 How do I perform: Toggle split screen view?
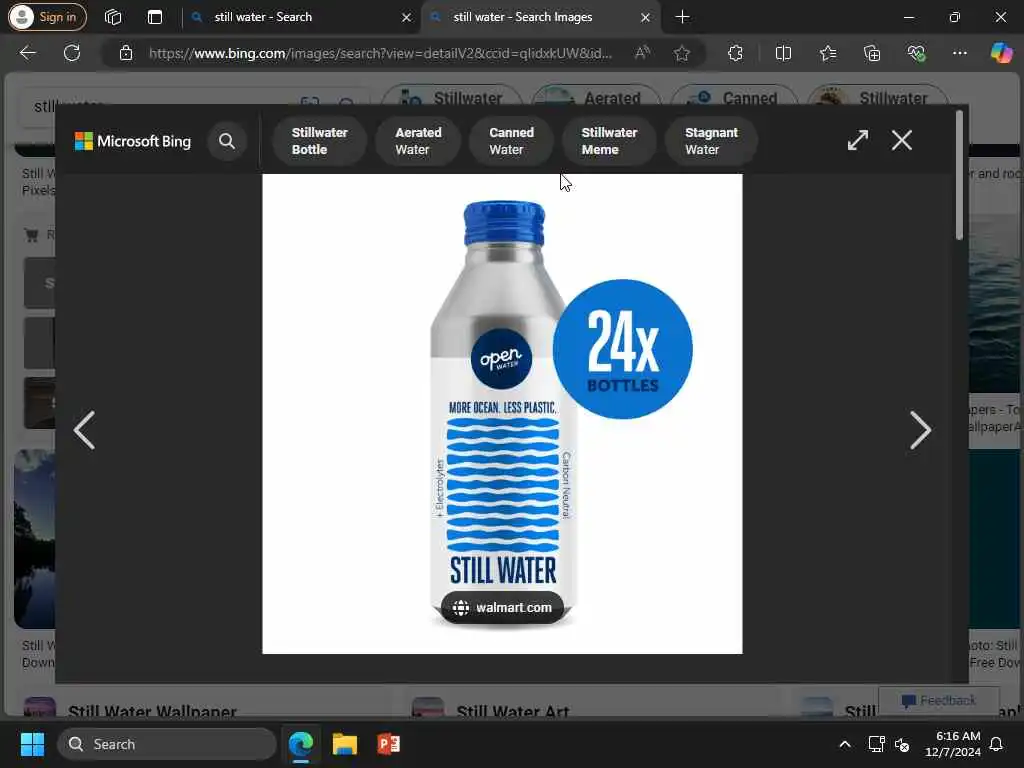point(783,53)
